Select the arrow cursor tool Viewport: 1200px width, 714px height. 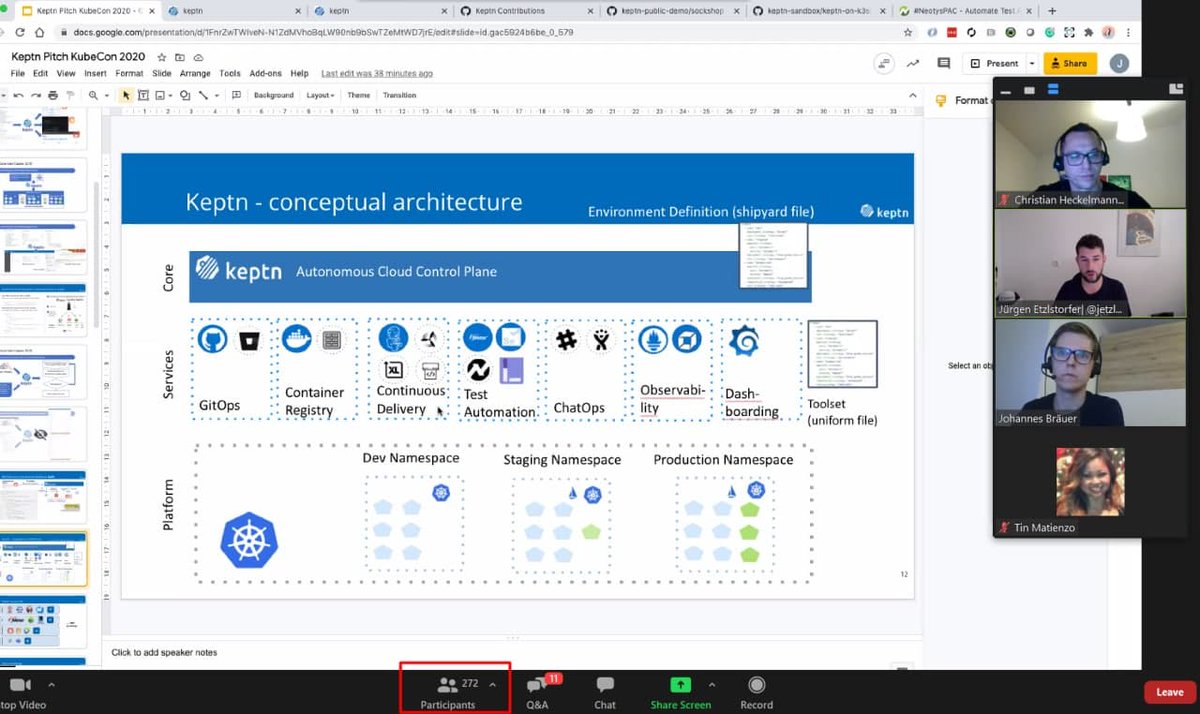(126, 95)
